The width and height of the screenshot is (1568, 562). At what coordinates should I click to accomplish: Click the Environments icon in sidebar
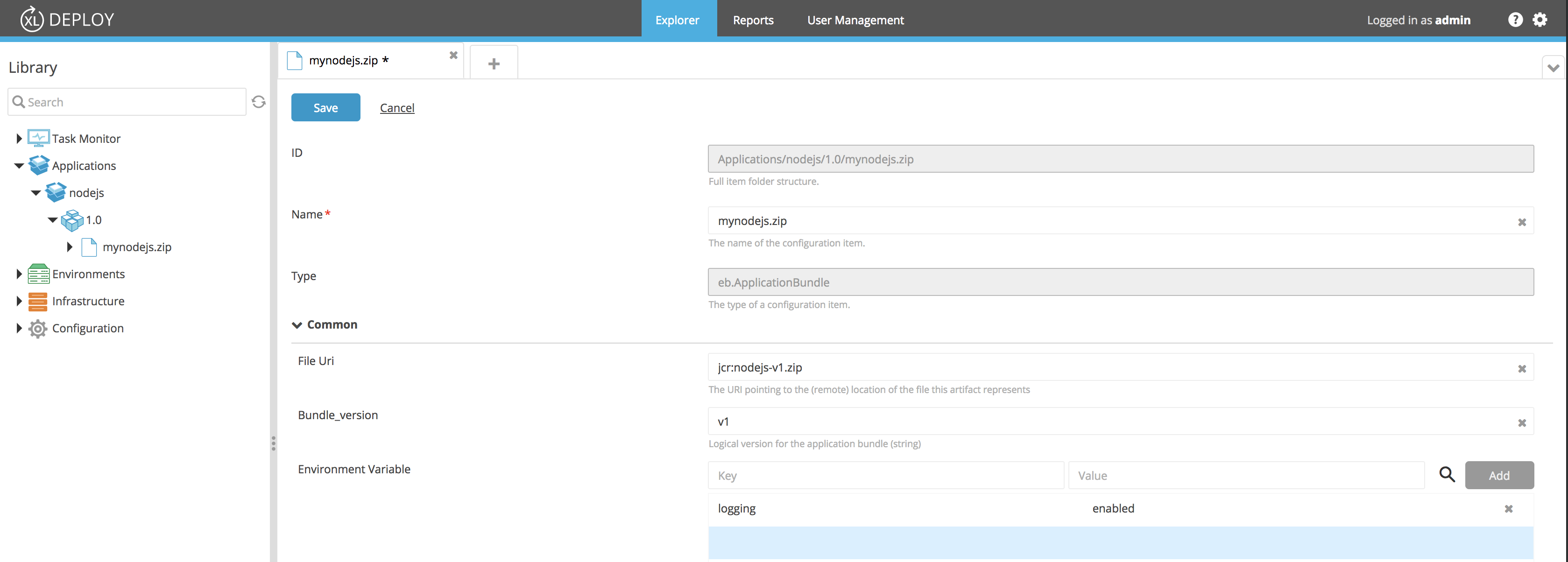[38, 273]
